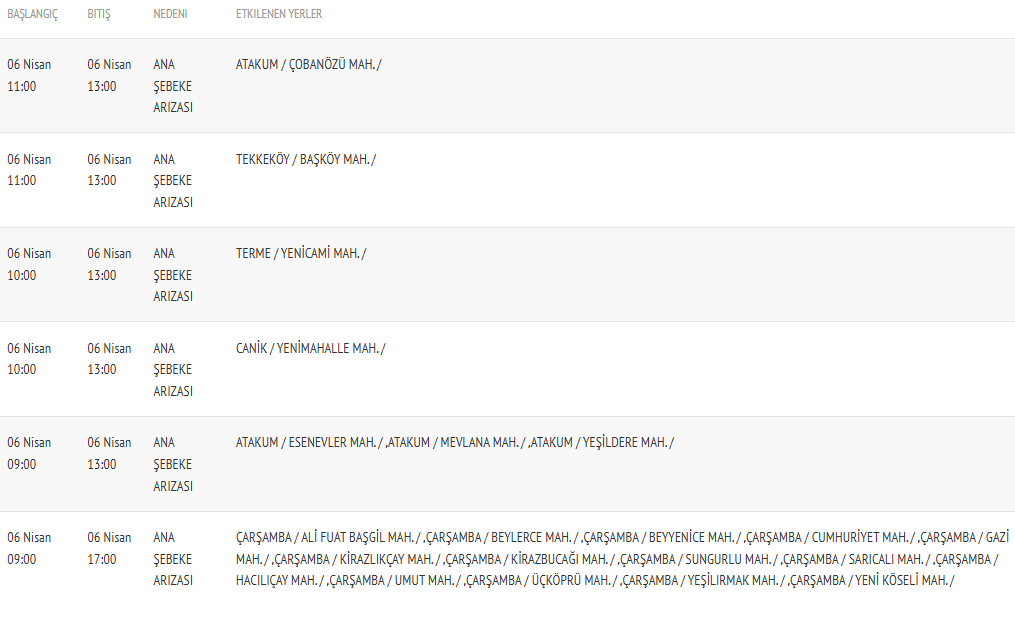Click the NEDENİ column header
The width and height of the screenshot is (1015, 624).
click(x=170, y=14)
